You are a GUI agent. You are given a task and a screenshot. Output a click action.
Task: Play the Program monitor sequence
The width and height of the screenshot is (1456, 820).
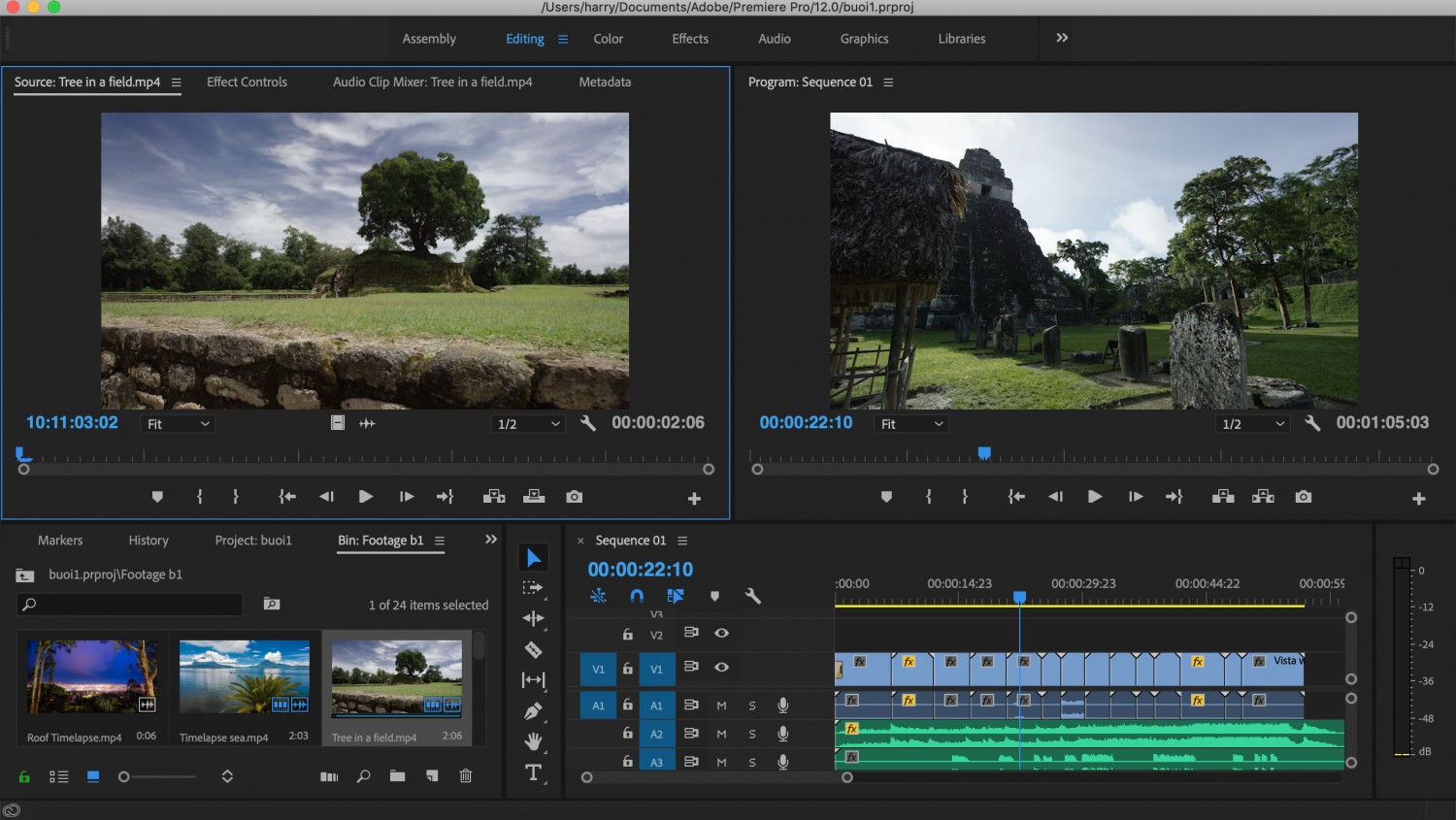(1095, 497)
